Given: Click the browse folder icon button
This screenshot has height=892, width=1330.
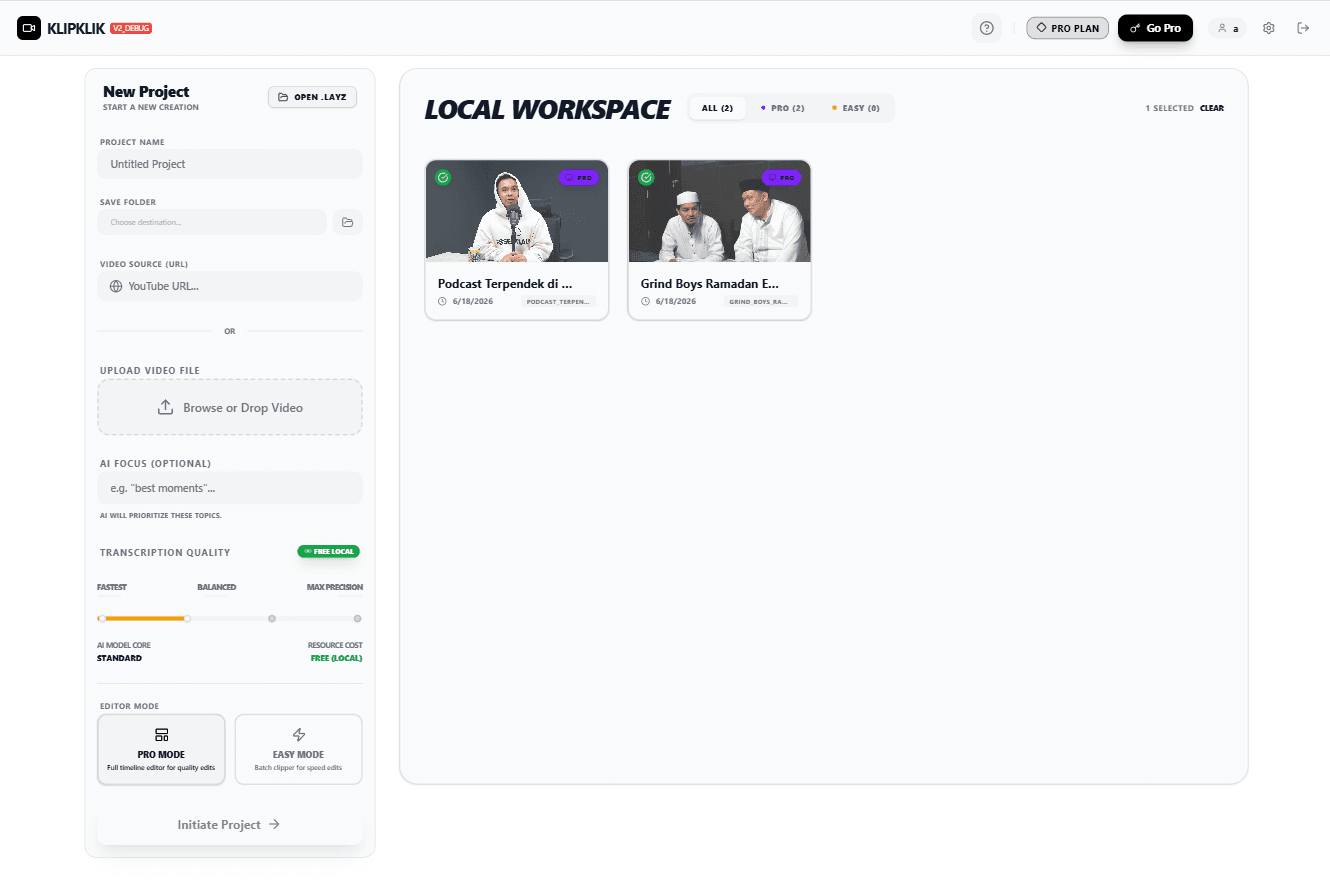Looking at the screenshot, I should pyautogui.click(x=348, y=222).
